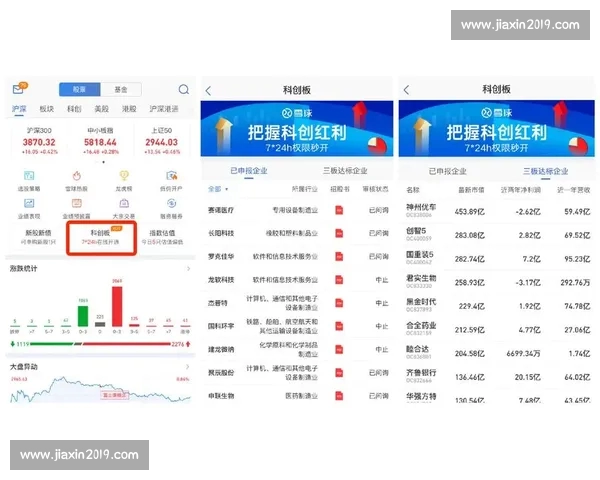
Task: Switch to 三板达标企业 tab on middle screen
Action: pos(345,171)
